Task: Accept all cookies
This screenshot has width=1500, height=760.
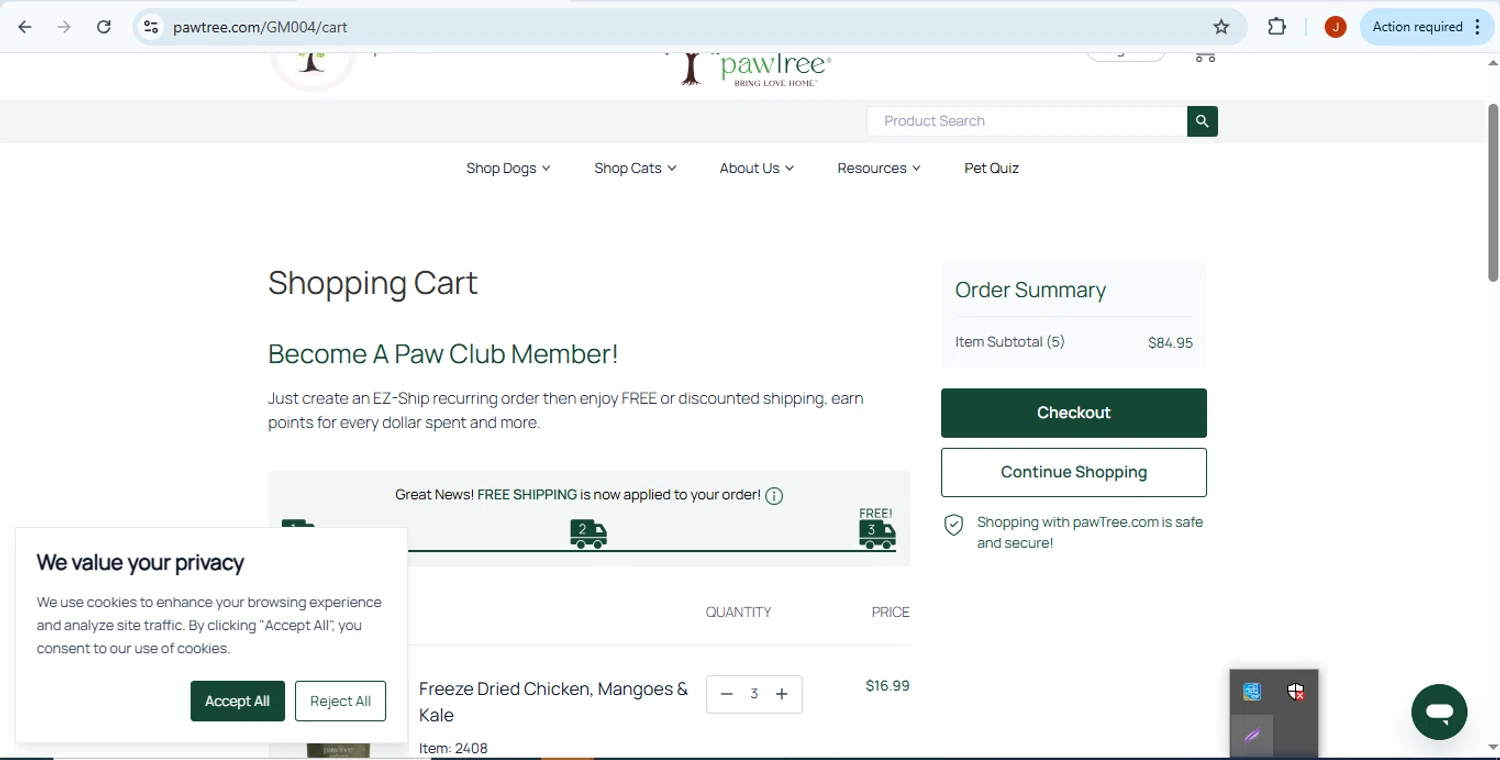Action: [x=238, y=701]
